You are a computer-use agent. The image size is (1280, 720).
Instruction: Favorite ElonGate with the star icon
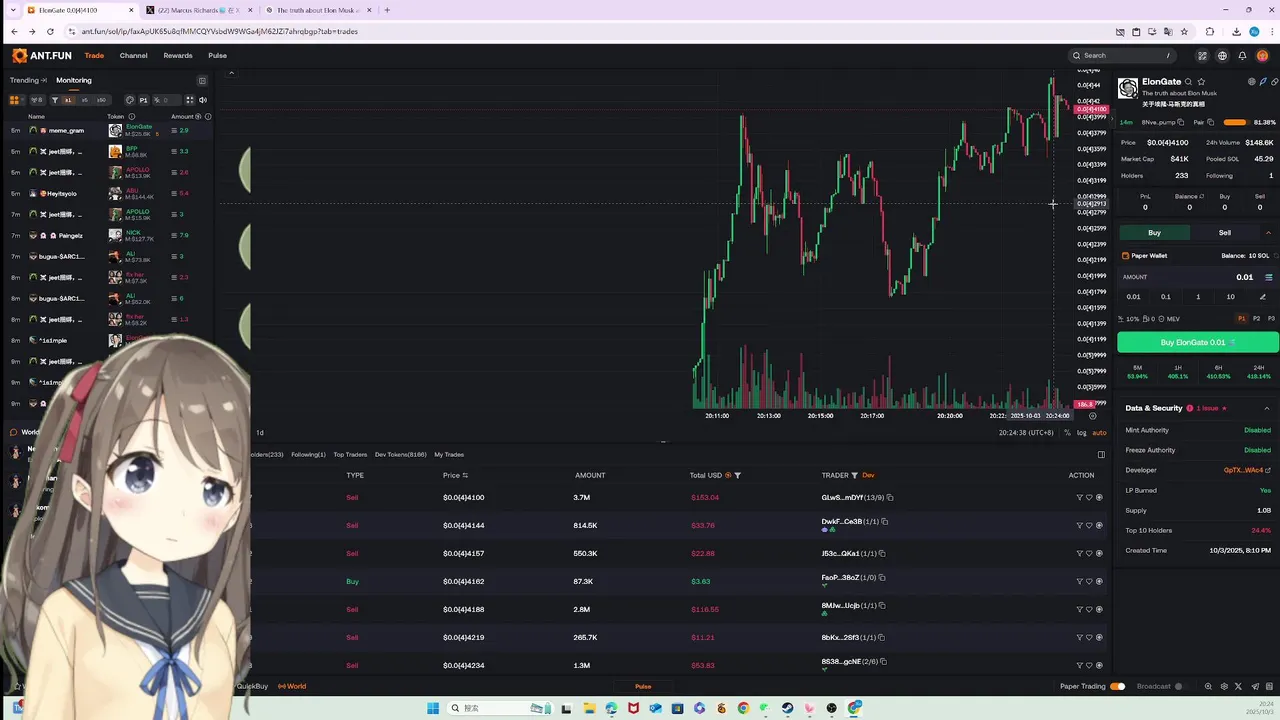pos(1201,82)
